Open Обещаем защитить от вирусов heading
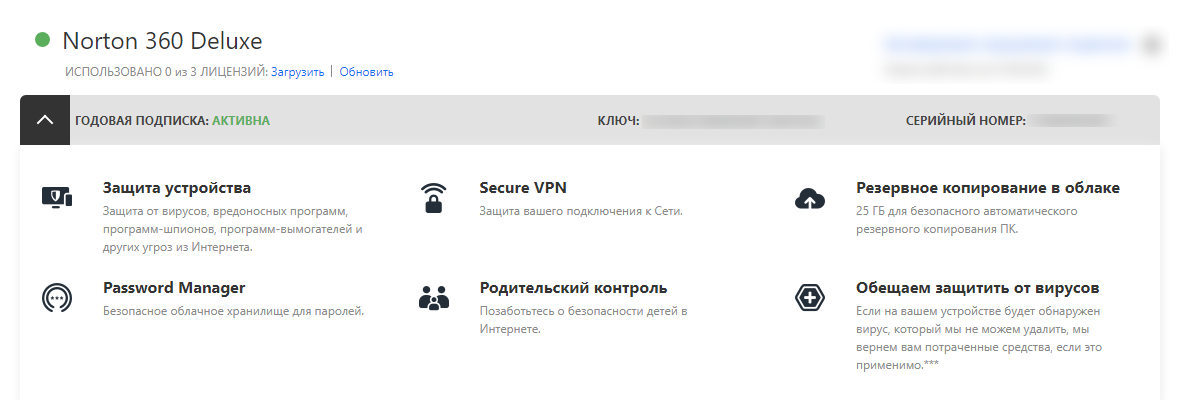1181x400 pixels. tap(978, 288)
